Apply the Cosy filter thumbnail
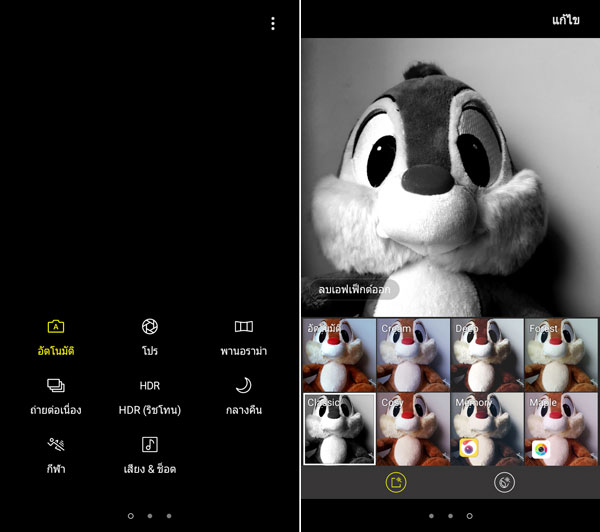This screenshot has height=532, width=600. pyautogui.click(x=413, y=429)
